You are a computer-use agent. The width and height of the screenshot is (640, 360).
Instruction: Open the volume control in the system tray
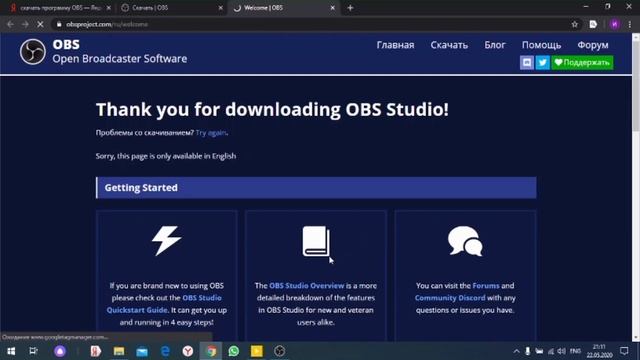click(x=562, y=351)
